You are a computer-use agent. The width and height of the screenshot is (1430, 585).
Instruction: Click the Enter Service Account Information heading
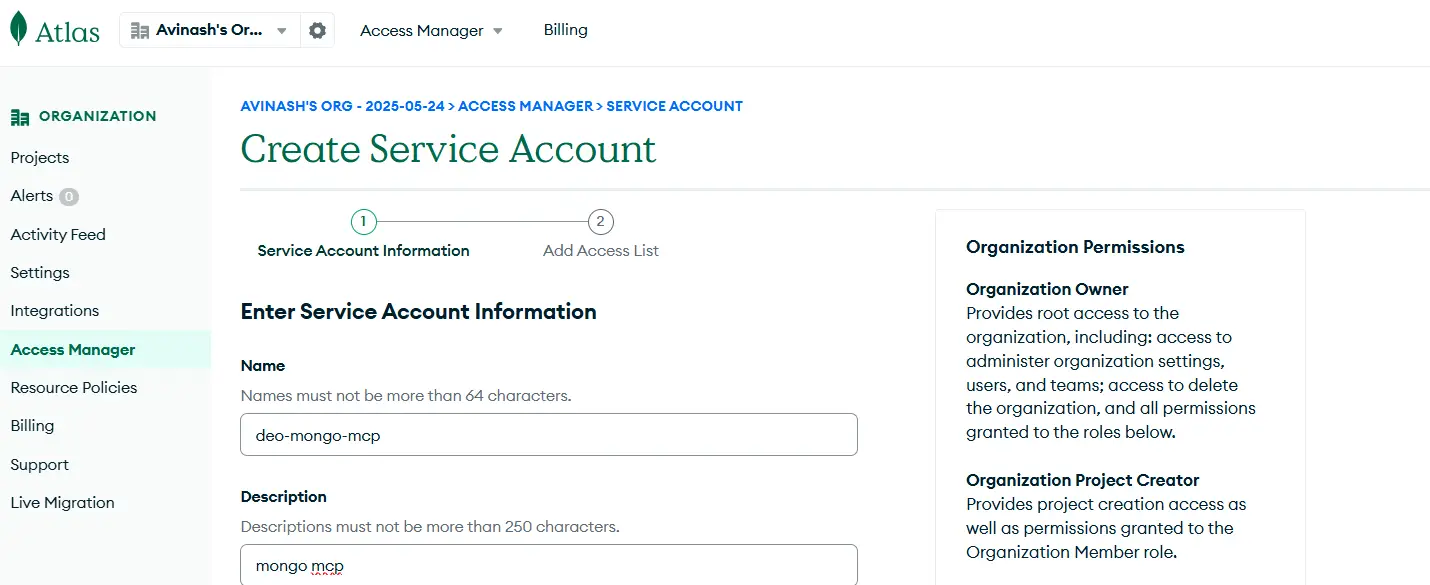pyautogui.click(x=419, y=312)
